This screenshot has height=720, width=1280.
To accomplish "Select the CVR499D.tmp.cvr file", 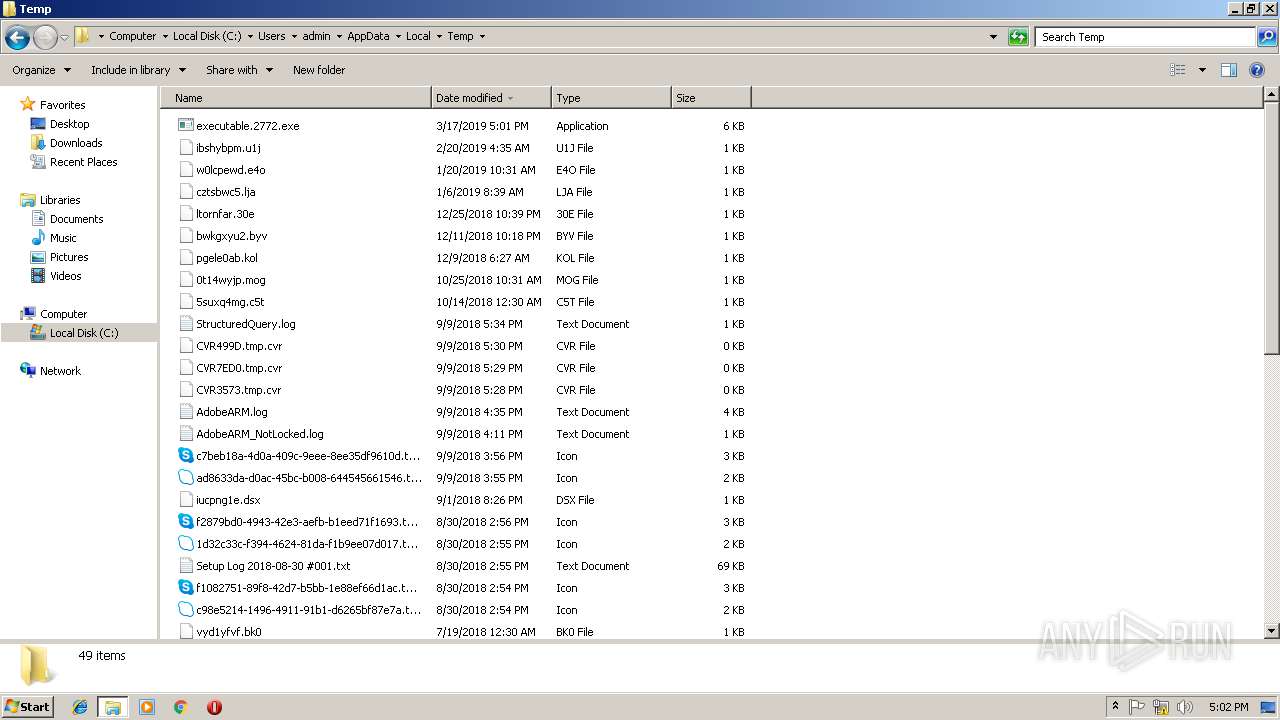I will pyautogui.click(x=239, y=346).
